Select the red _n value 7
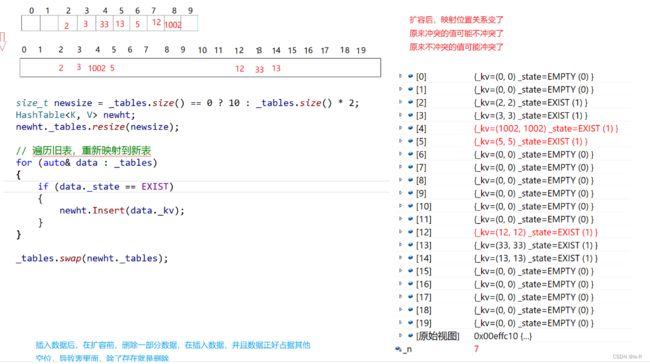The height and width of the screenshot is (364, 650). coord(476,349)
